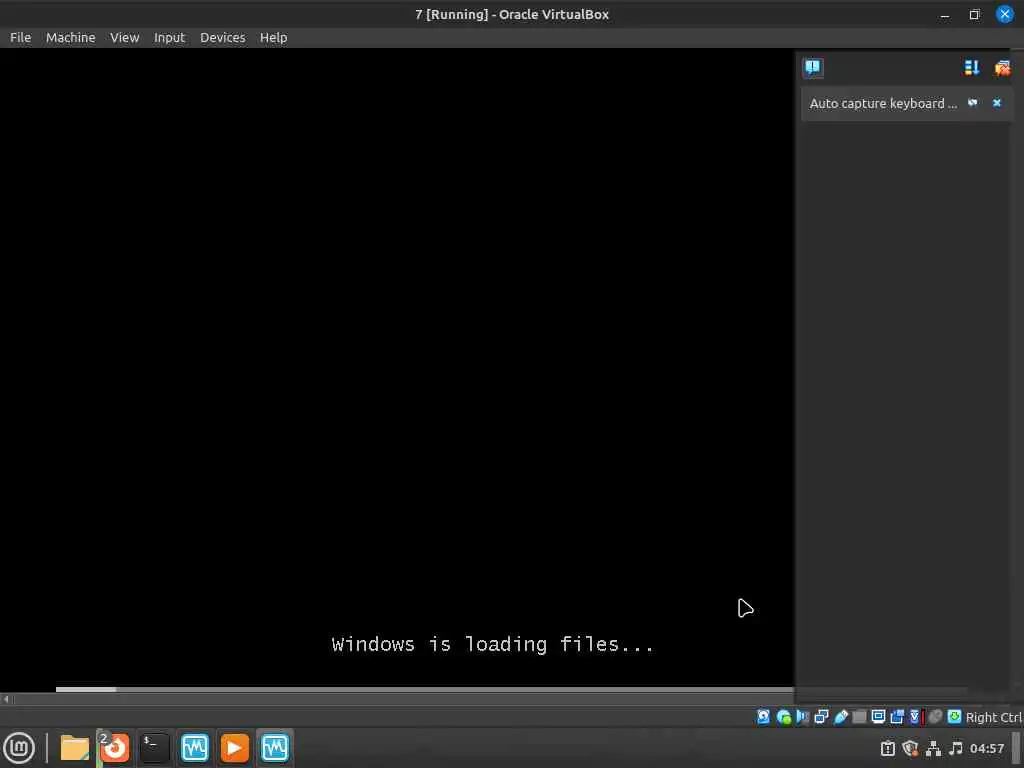The image size is (1024, 768).
Task: Open the clock showing 04:57
Action: click(986, 748)
